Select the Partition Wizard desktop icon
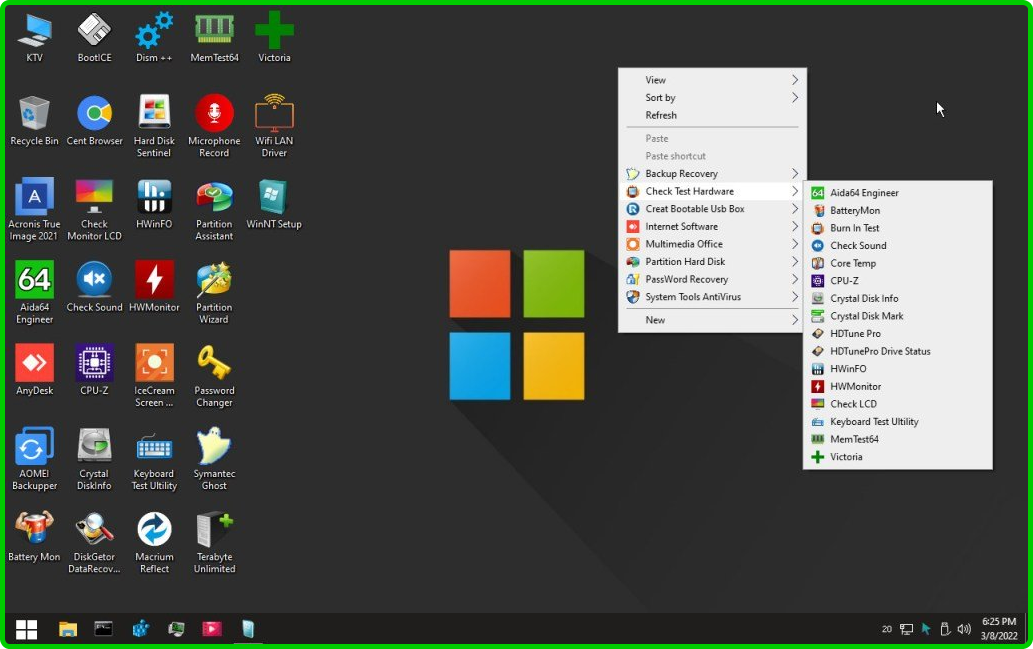 (x=214, y=293)
